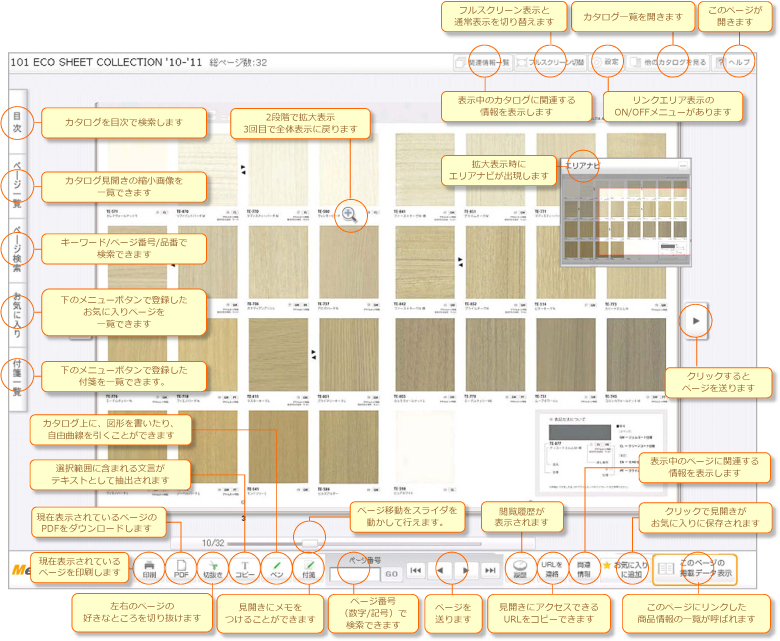Advance one page in bottom bar
The width and height of the screenshot is (780, 641).
[x=465, y=570]
